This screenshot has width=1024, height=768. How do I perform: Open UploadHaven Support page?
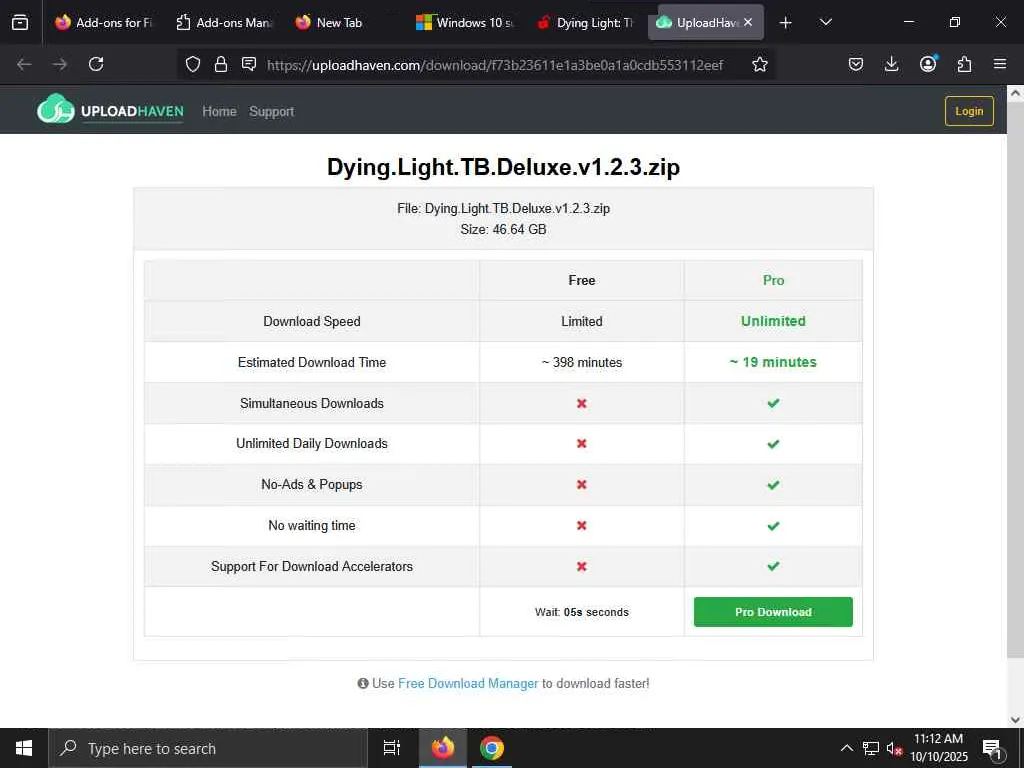point(272,112)
